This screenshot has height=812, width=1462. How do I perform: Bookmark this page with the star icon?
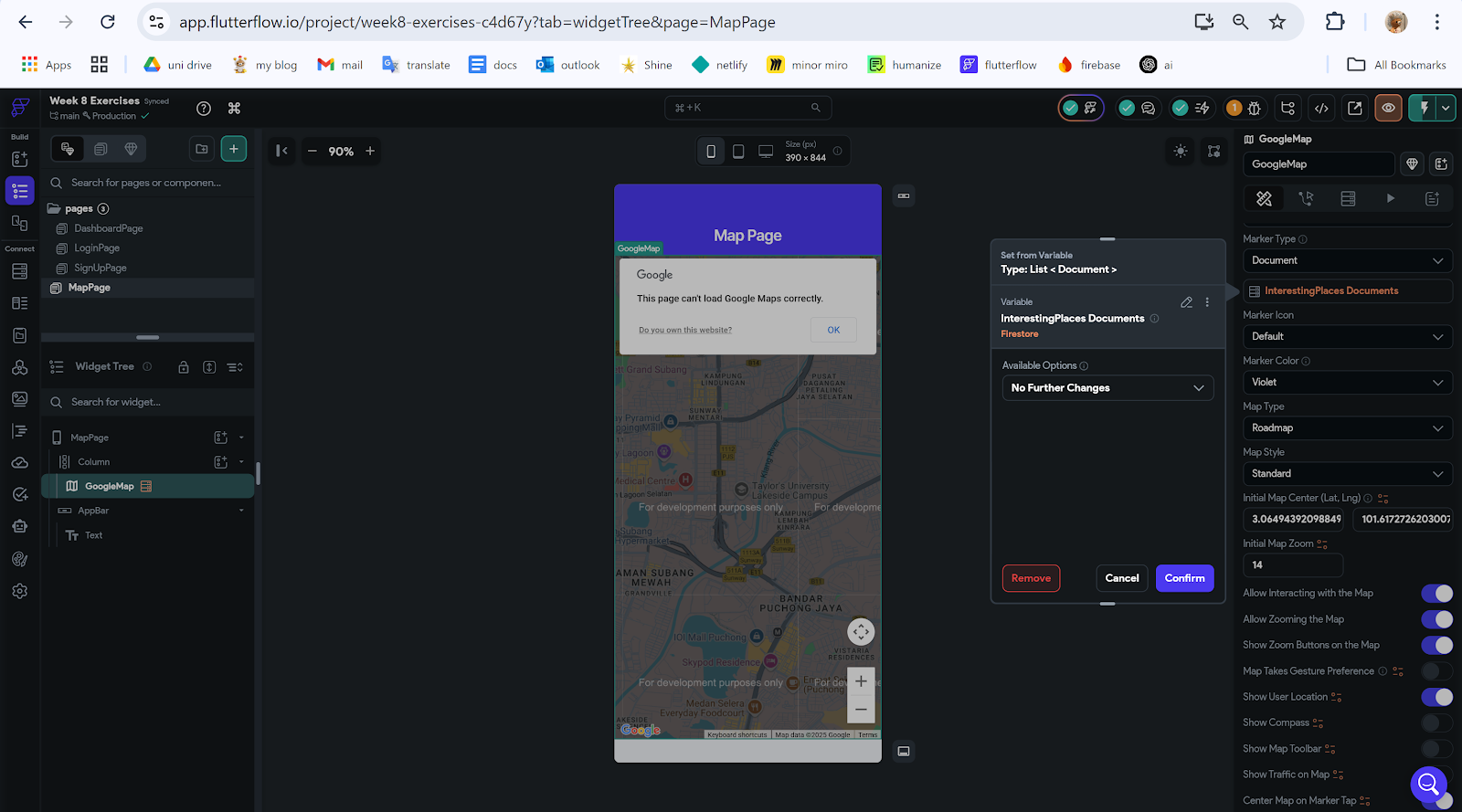pyautogui.click(x=1277, y=22)
